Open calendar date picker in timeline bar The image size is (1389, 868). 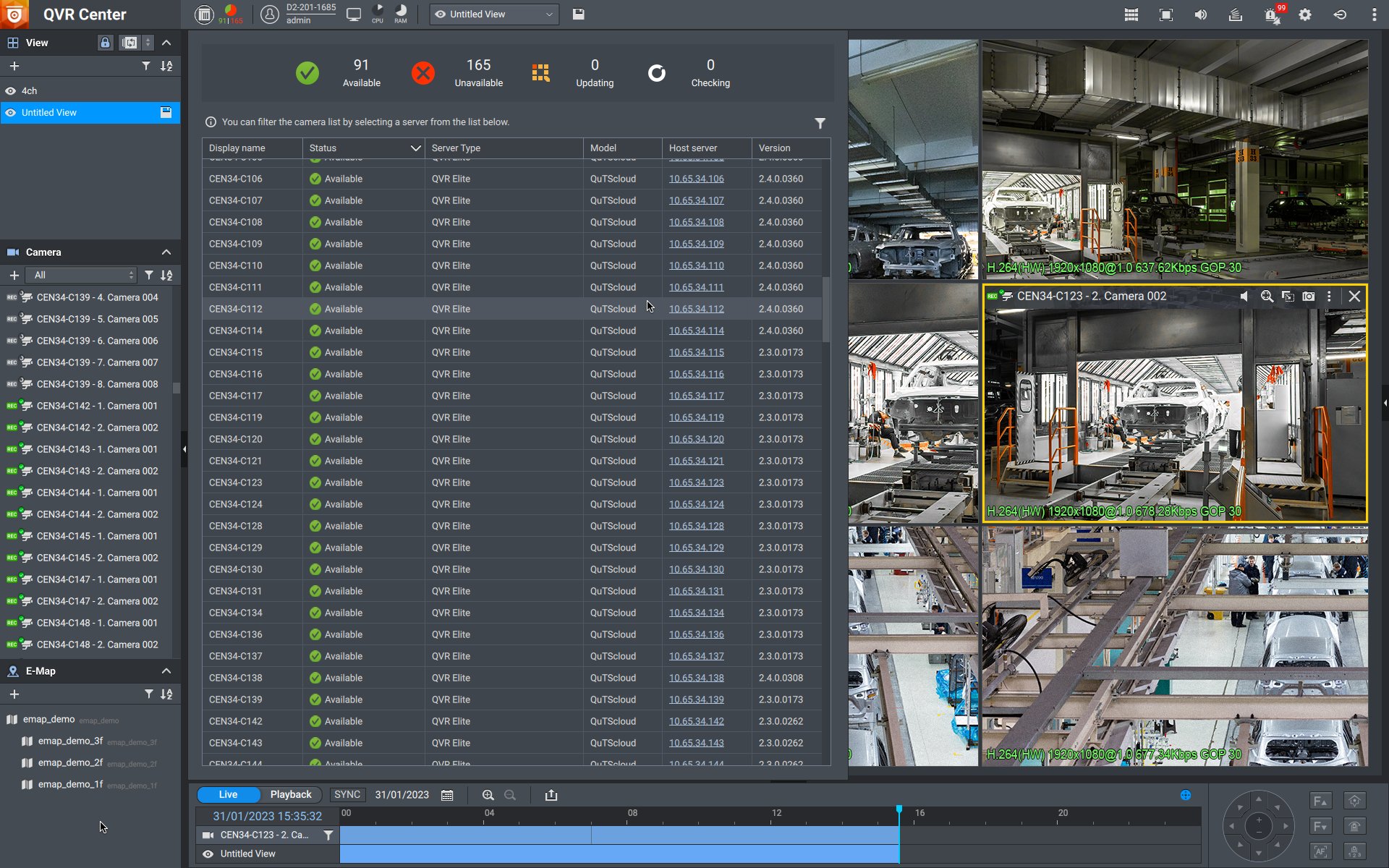(447, 795)
